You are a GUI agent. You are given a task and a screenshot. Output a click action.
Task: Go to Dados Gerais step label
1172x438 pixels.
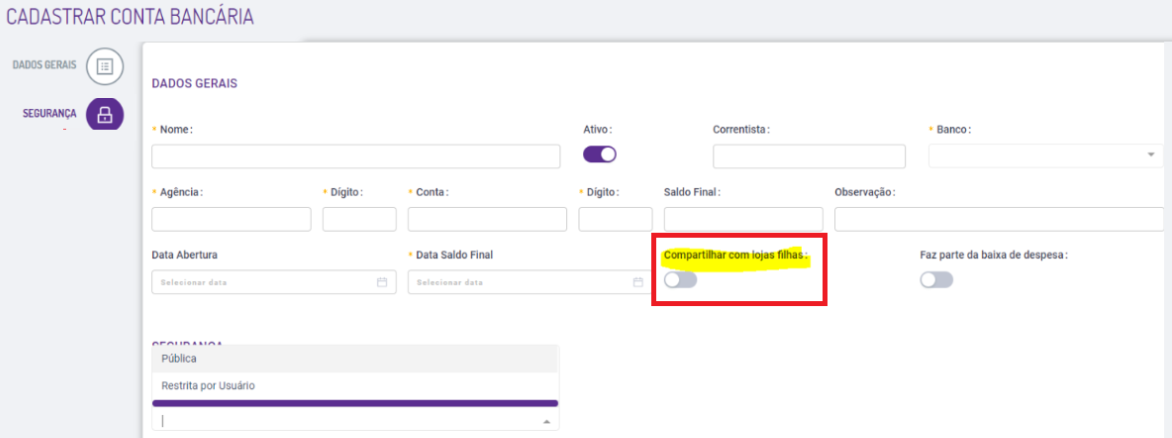(44, 66)
